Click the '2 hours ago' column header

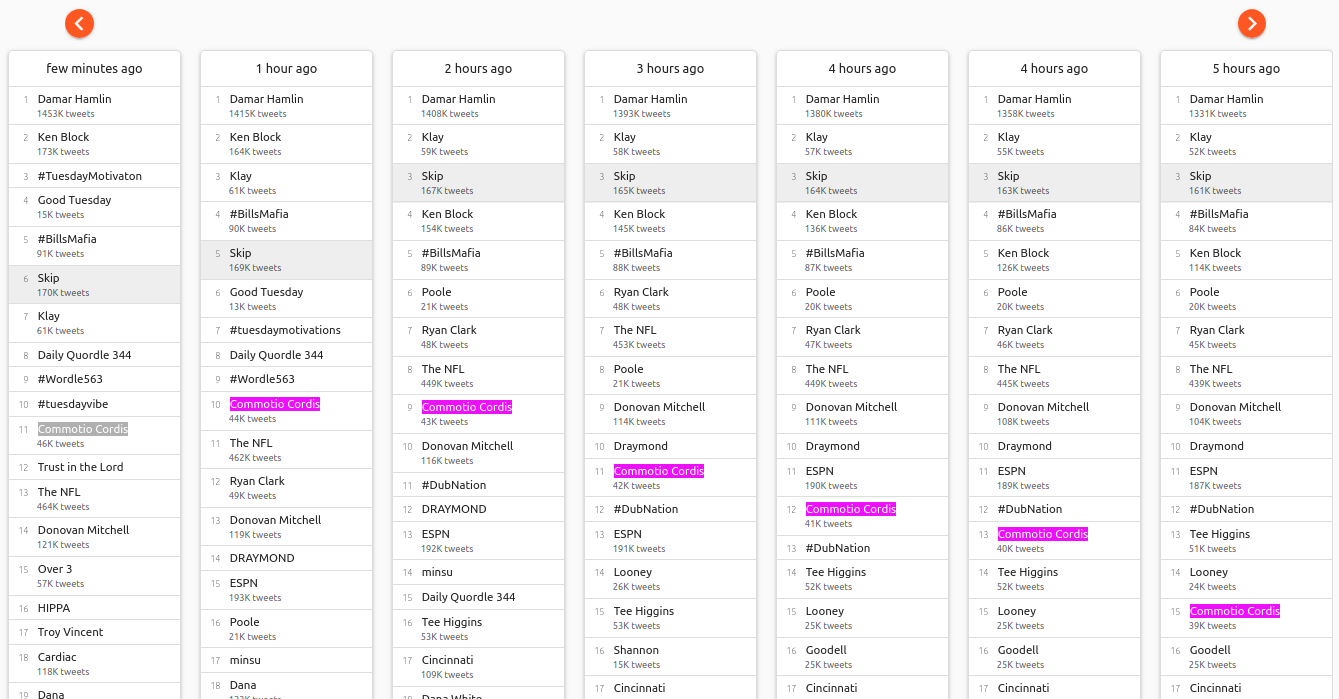479,69
